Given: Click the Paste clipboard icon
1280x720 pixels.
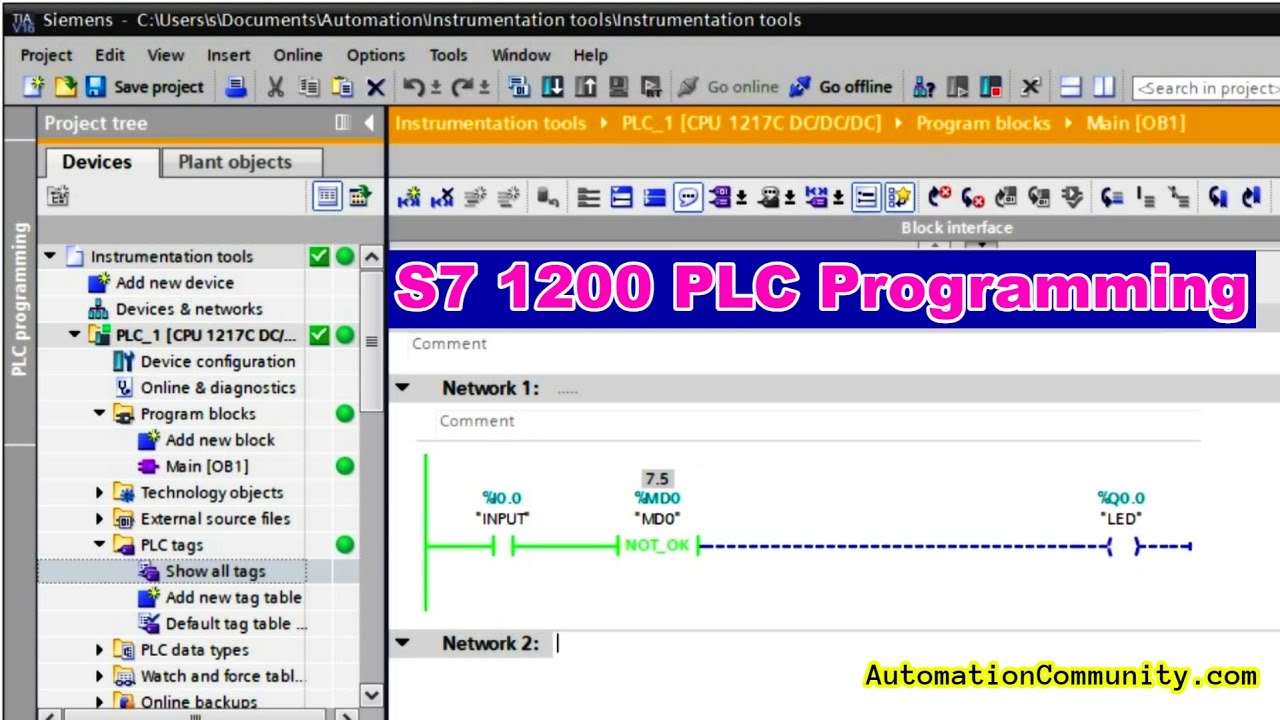Looking at the screenshot, I should coord(342,87).
